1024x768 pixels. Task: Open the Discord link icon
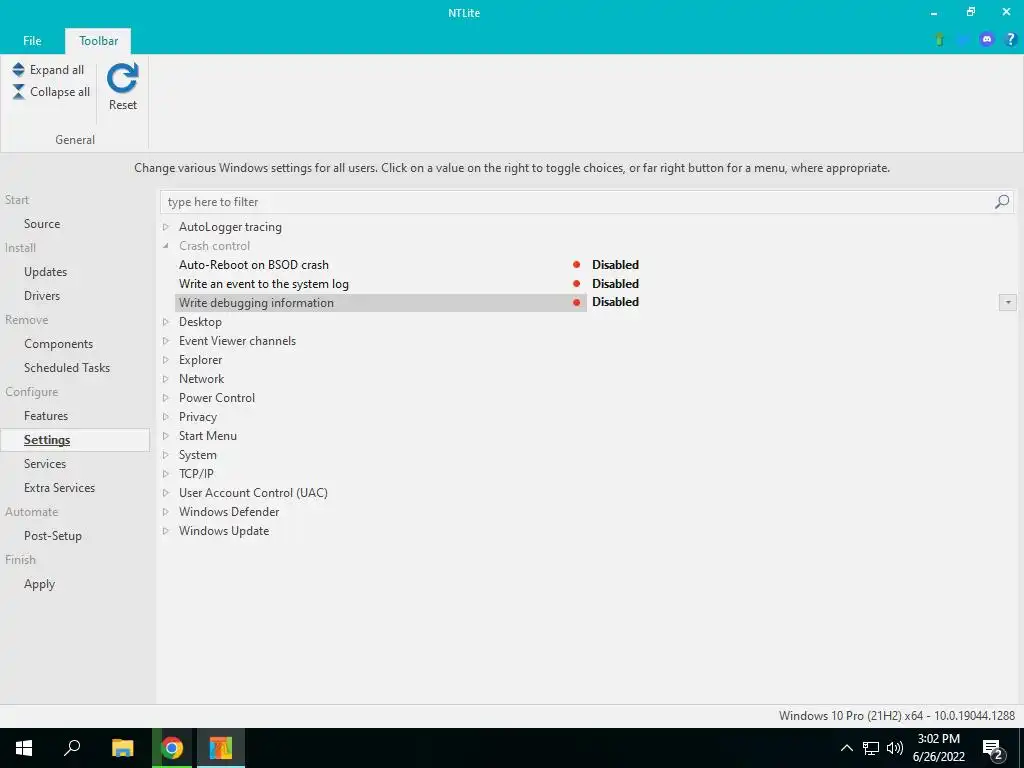(987, 40)
